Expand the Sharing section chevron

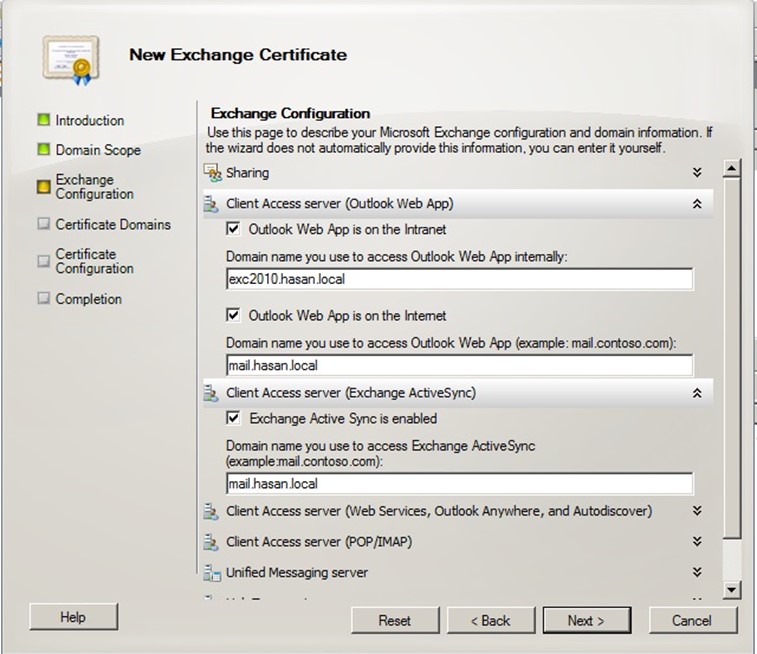tap(697, 173)
